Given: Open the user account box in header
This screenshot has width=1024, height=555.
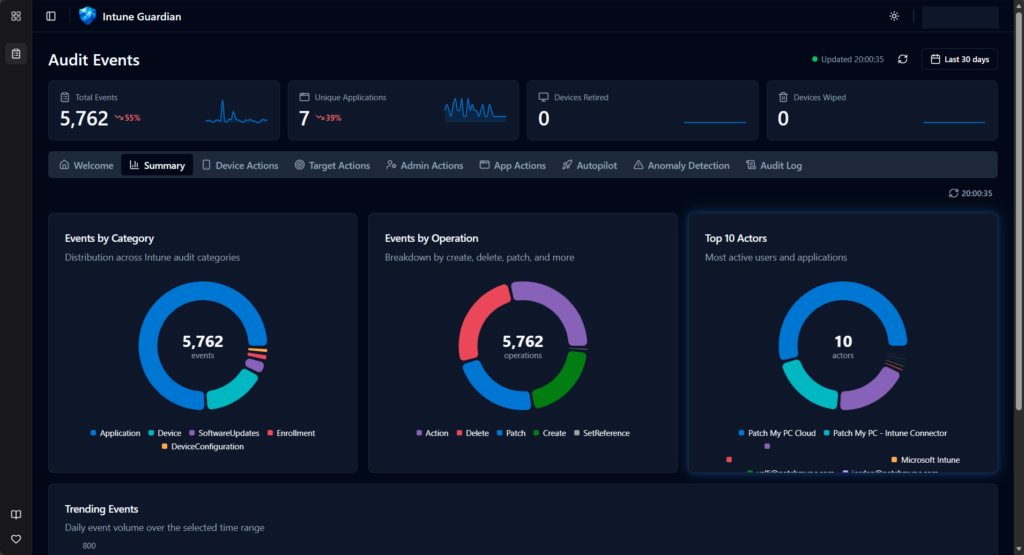Looking at the screenshot, I should 959,16.
